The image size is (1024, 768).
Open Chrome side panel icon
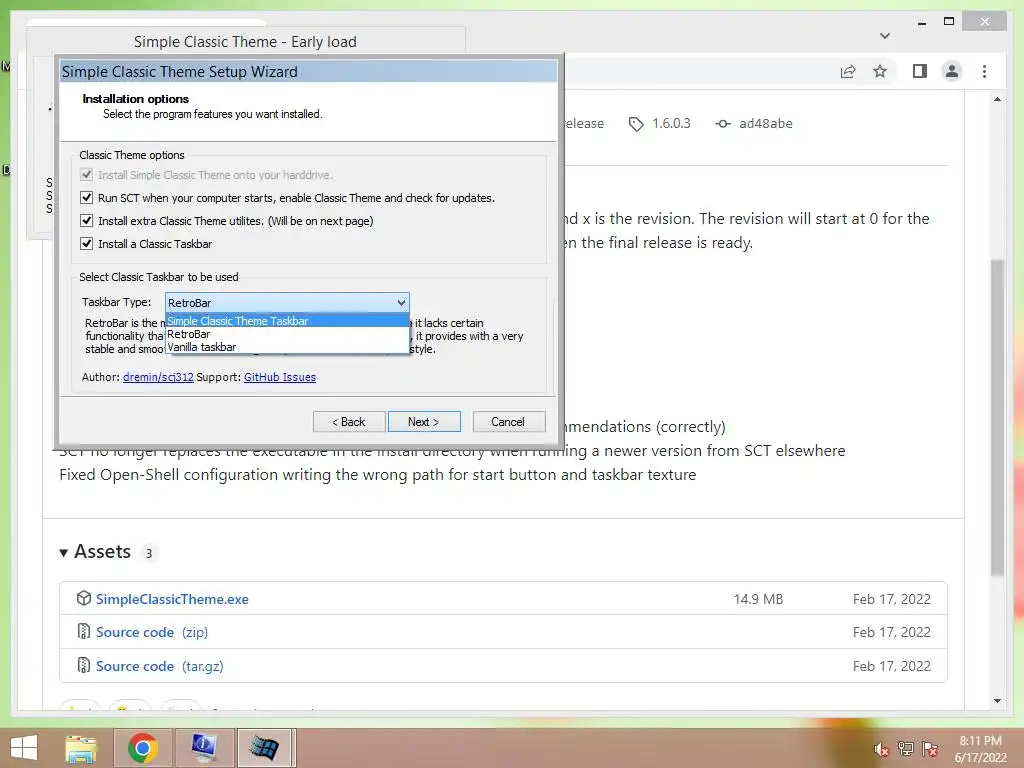point(920,71)
